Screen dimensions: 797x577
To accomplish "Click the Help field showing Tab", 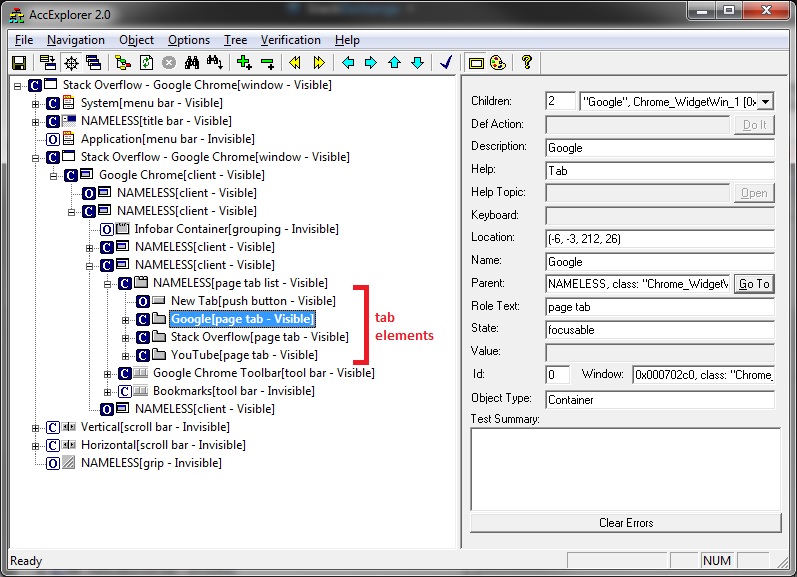I will pyautogui.click(x=660, y=171).
